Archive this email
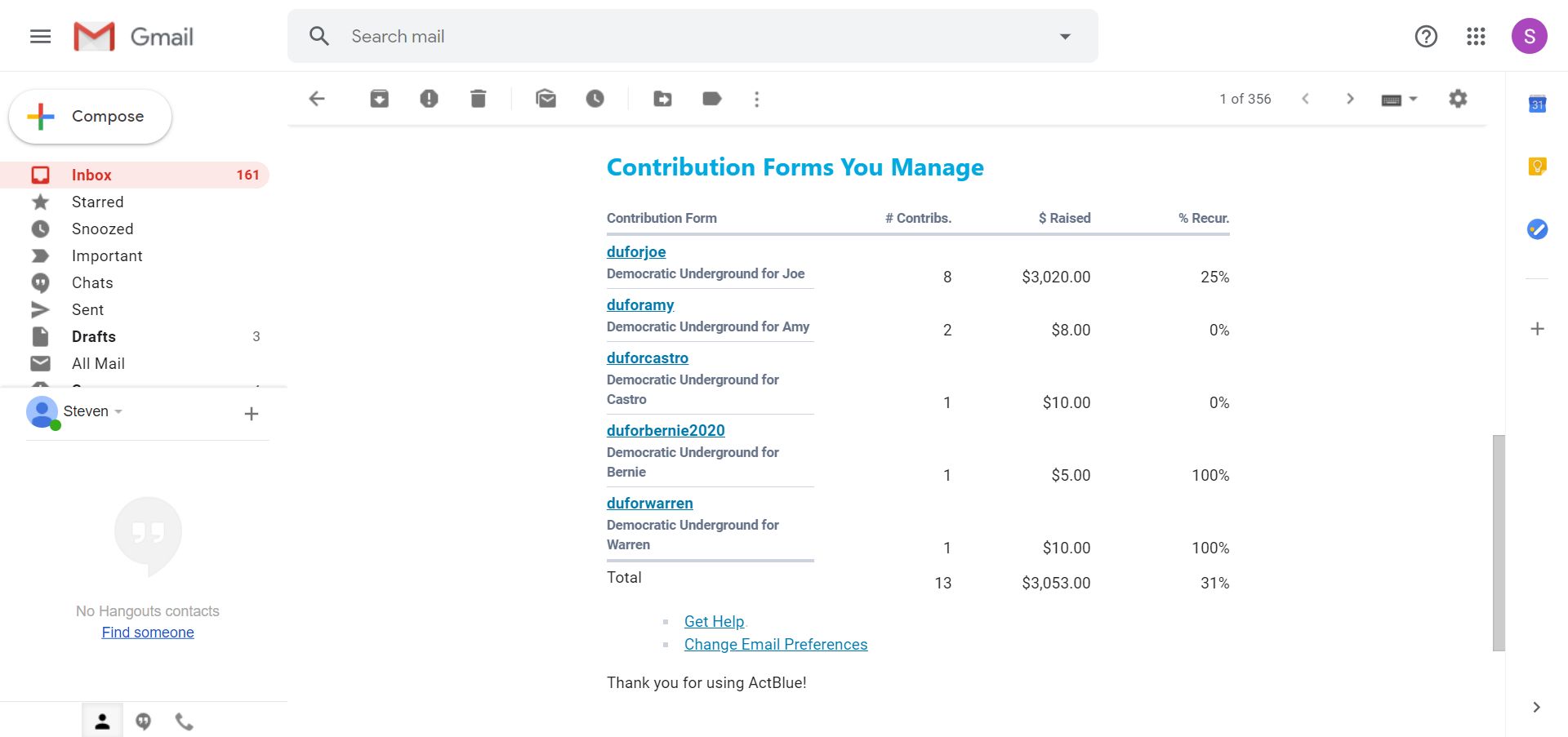1568x737 pixels. (379, 99)
